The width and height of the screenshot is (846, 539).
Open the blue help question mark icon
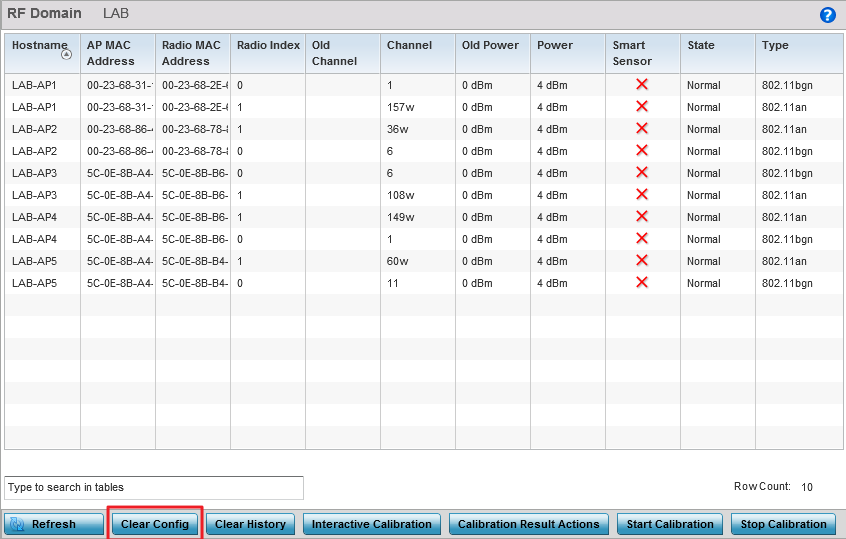coord(827,15)
